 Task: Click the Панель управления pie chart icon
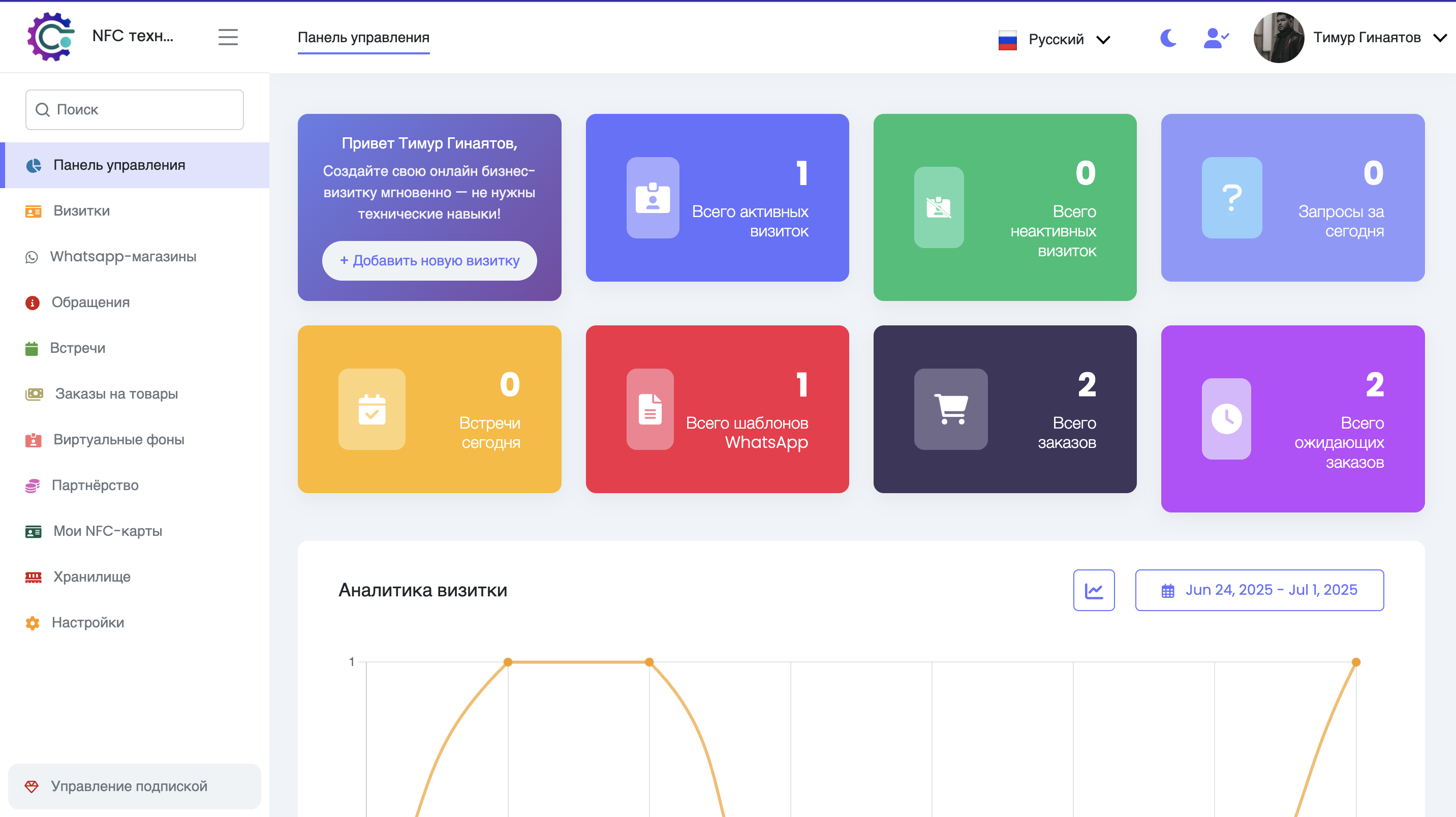[x=34, y=165]
